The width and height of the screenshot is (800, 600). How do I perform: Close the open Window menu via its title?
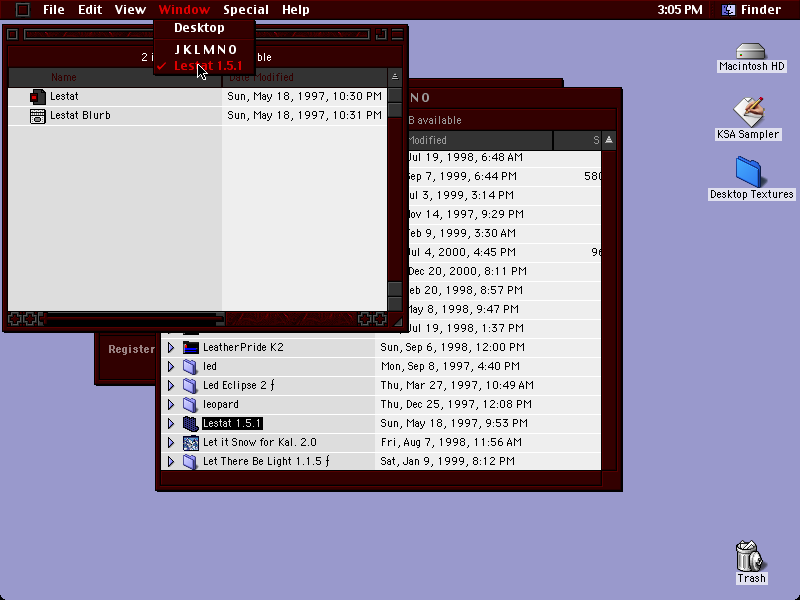click(184, 10)
